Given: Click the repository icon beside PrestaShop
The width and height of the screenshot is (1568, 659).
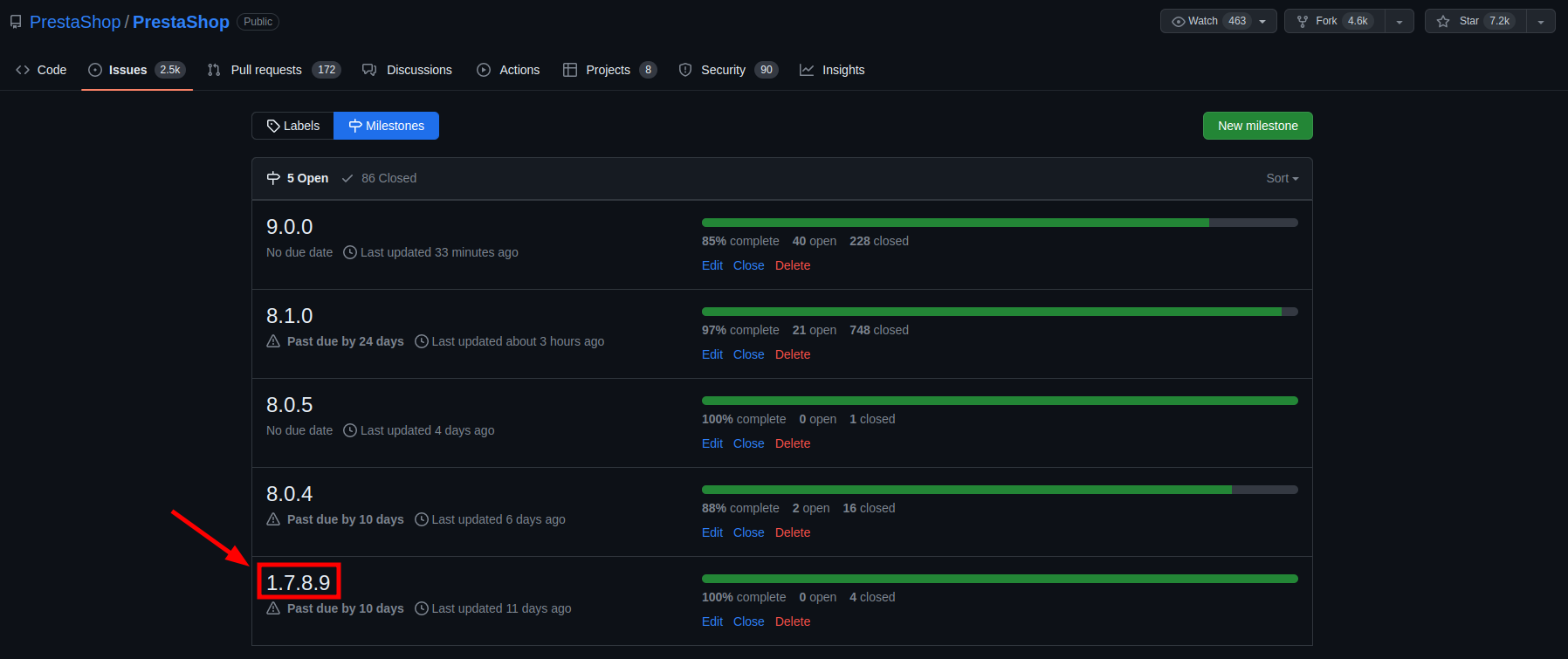Looking at the screenshot, I should (x=16, y=22).
